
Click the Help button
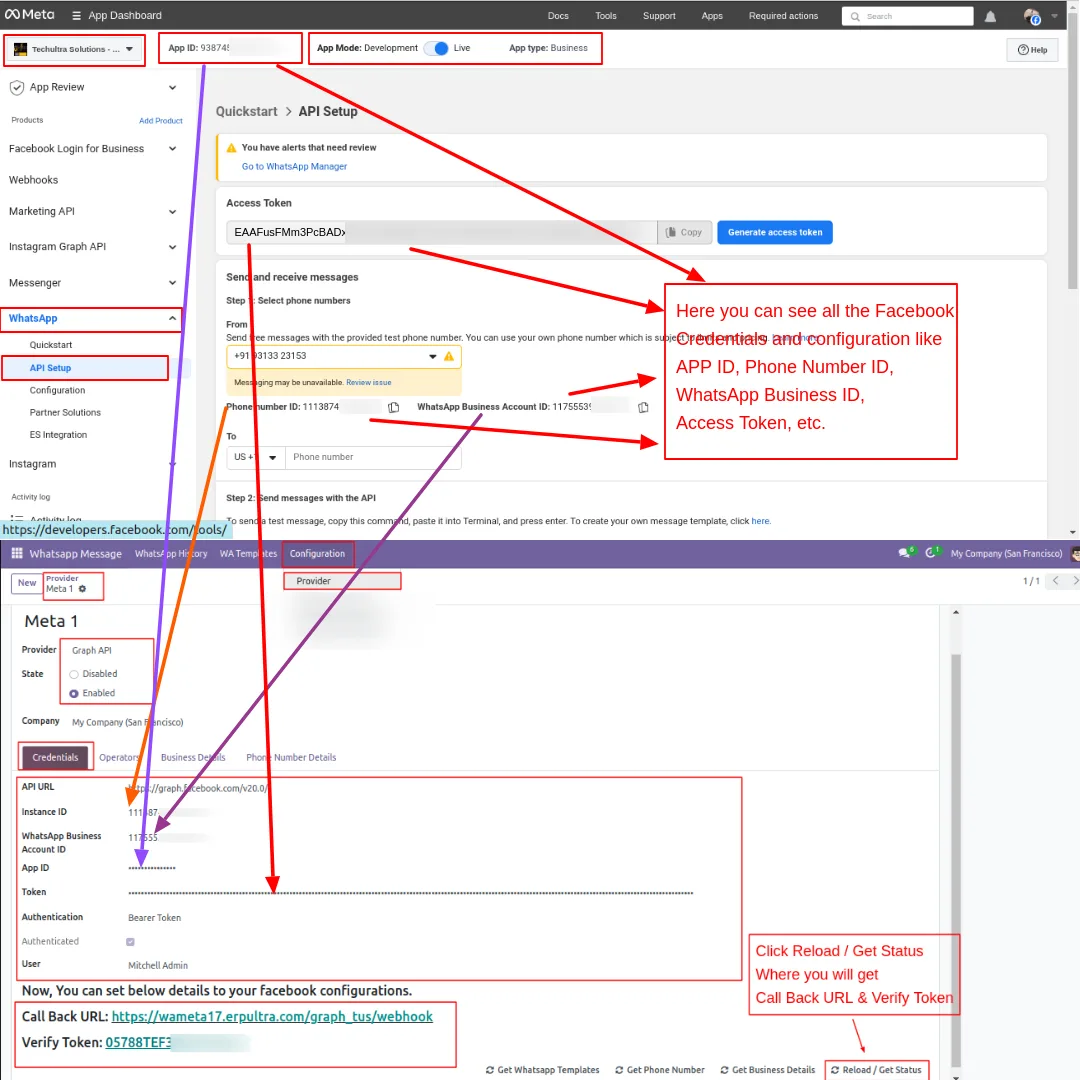[x=1032, y=50]
